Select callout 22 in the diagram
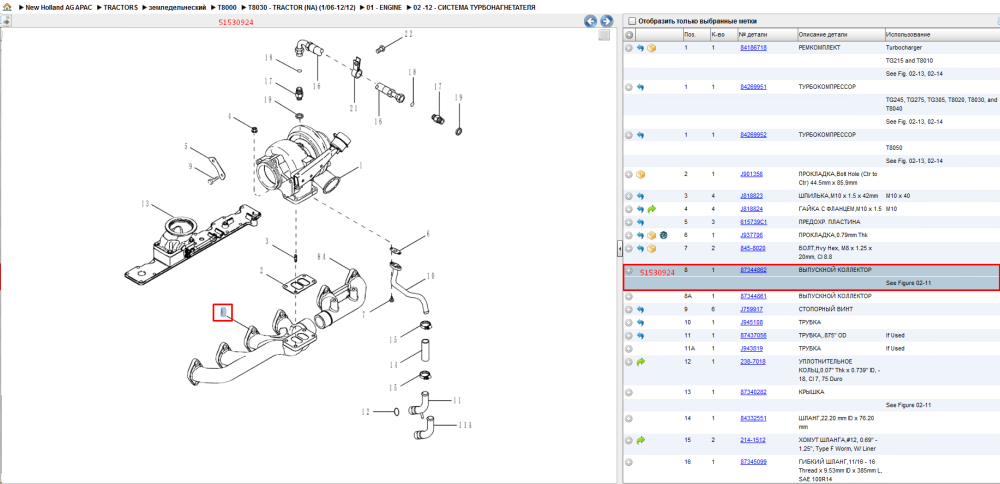The width and height of the screenshot is (1000, 484). coord(408,33)
